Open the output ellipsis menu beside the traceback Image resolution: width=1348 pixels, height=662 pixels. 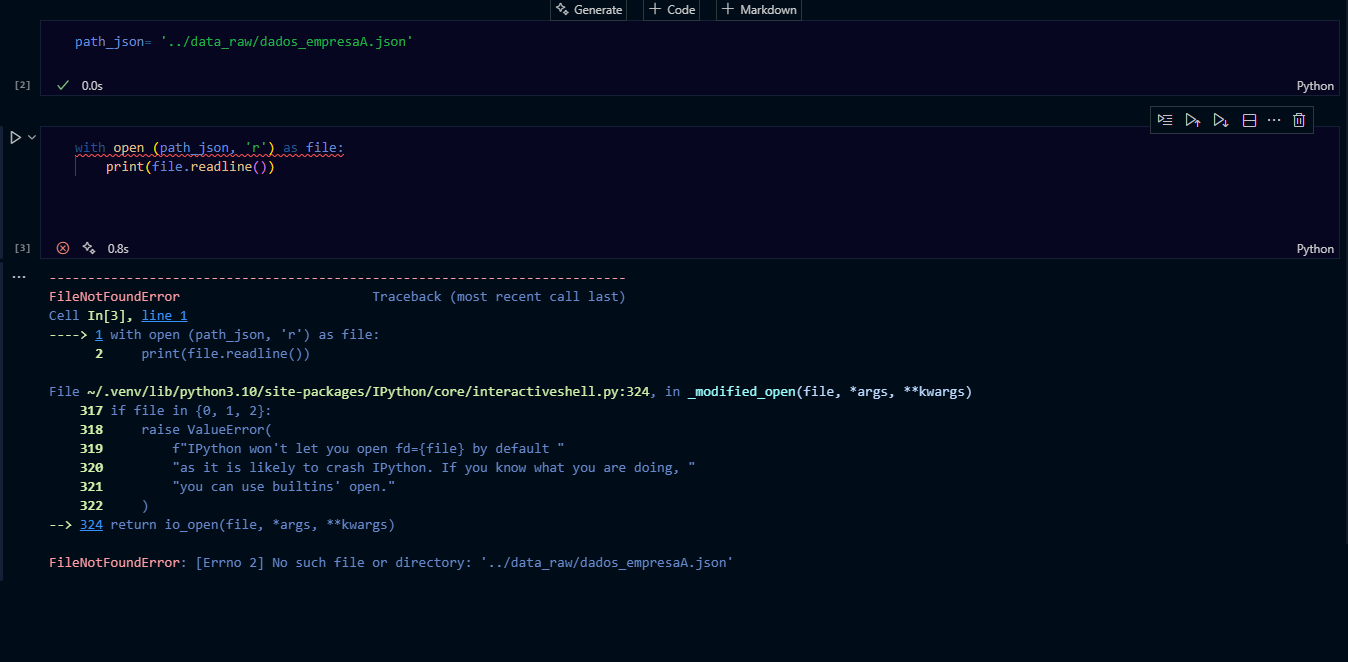18,277
